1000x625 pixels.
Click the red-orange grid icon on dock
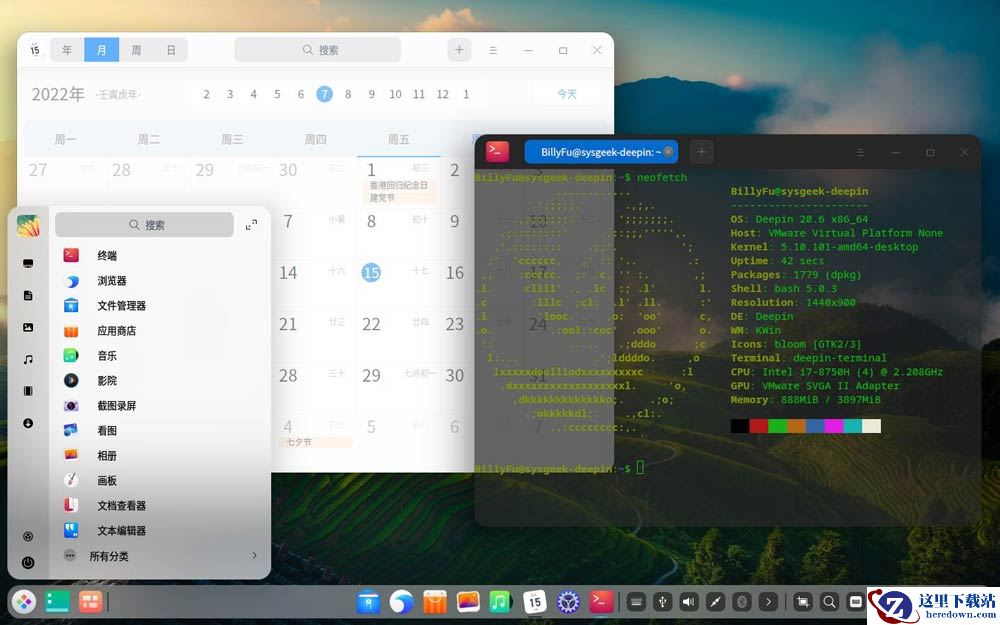tap(91, 601)
